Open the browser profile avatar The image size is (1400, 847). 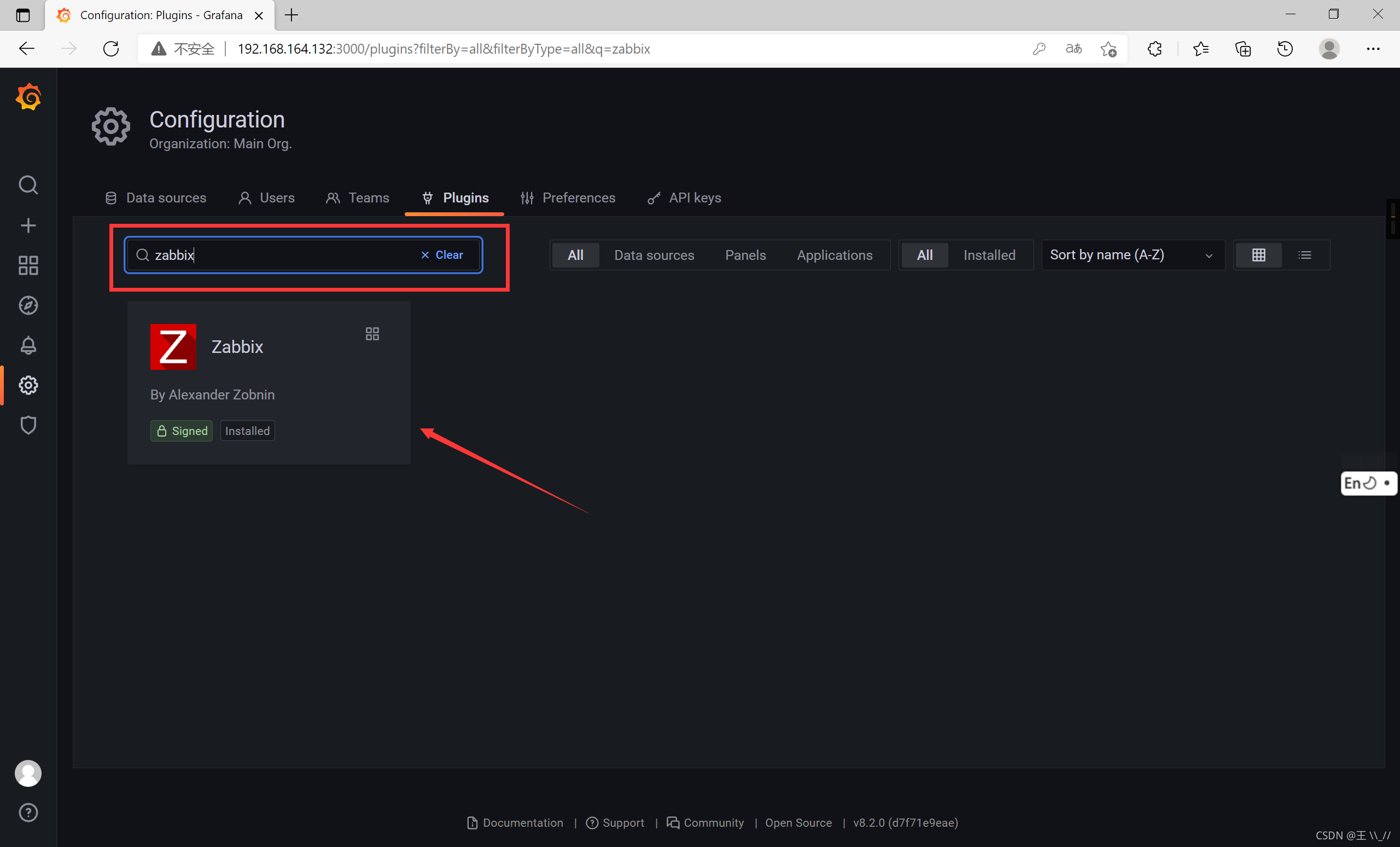click(1329, 49)
